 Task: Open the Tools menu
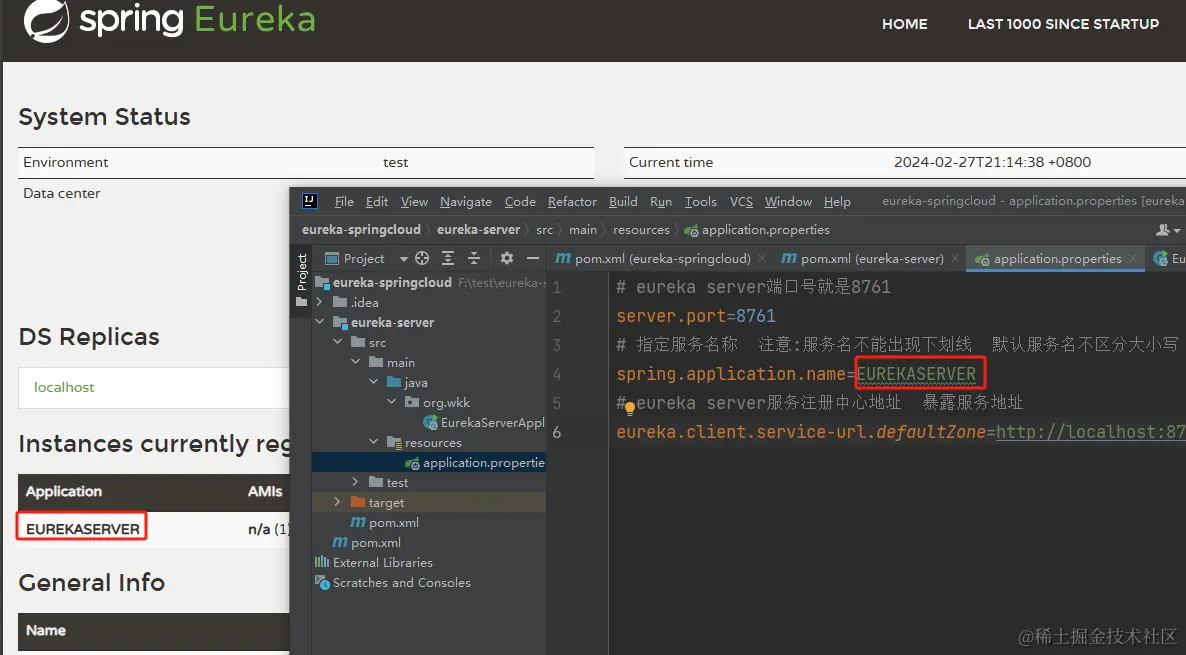pyautogui.click(x=700, y=201)
